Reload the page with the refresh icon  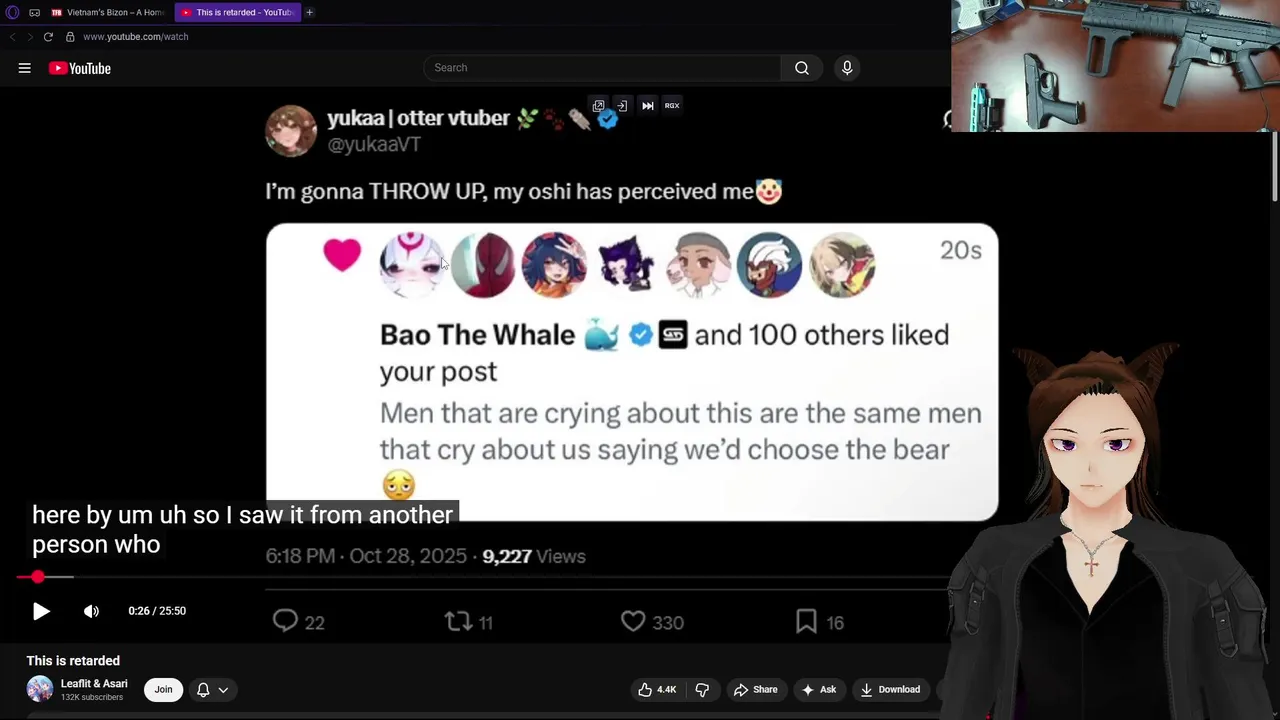[x=48, y=37]
